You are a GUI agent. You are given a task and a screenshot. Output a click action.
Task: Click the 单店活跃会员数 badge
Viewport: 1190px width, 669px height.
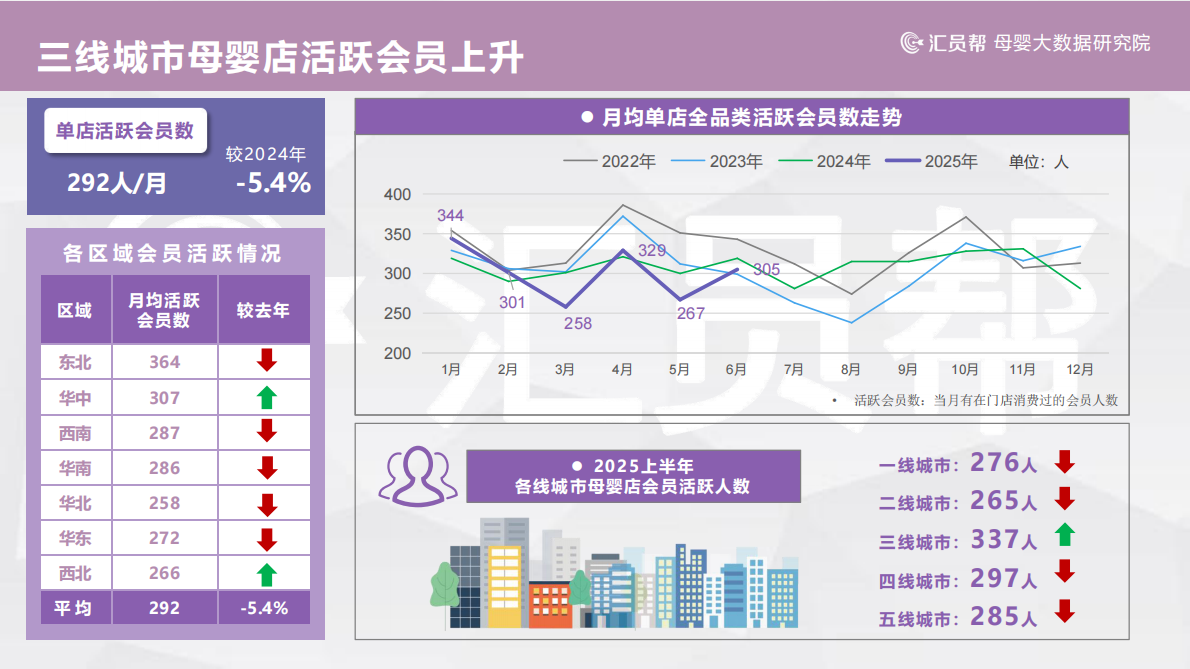pos(125,130)
